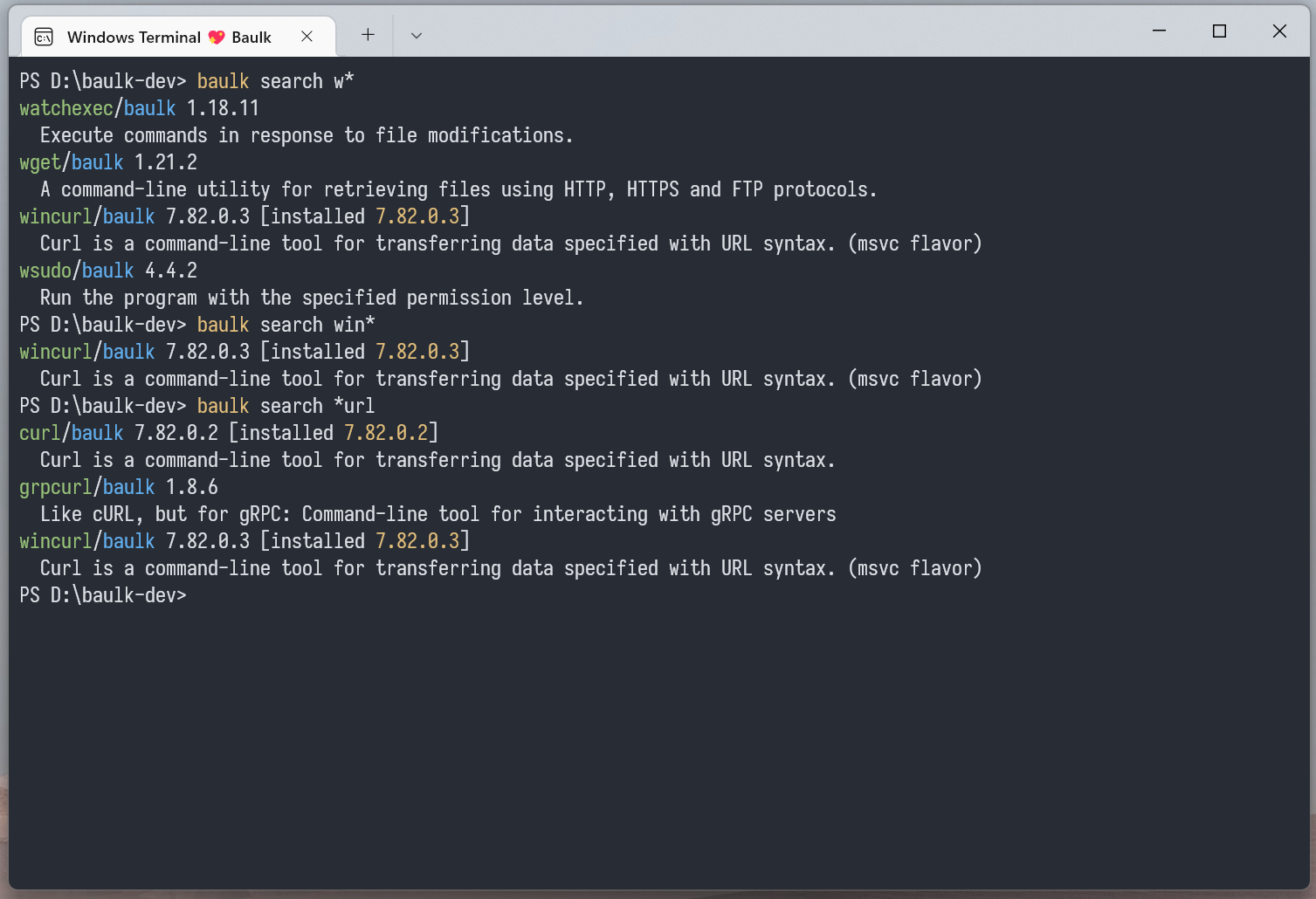Click the wincurl result directly below 'baulk search win*'

pyautogui.click(x=245, y=352)
